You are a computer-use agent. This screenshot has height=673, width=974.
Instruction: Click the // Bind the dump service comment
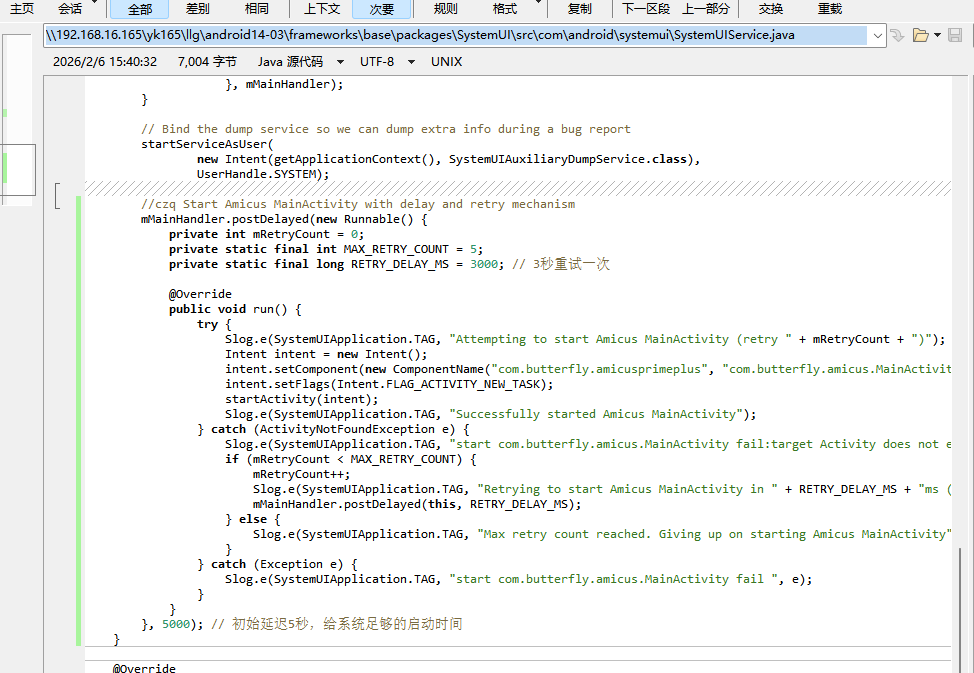(385, 129)
